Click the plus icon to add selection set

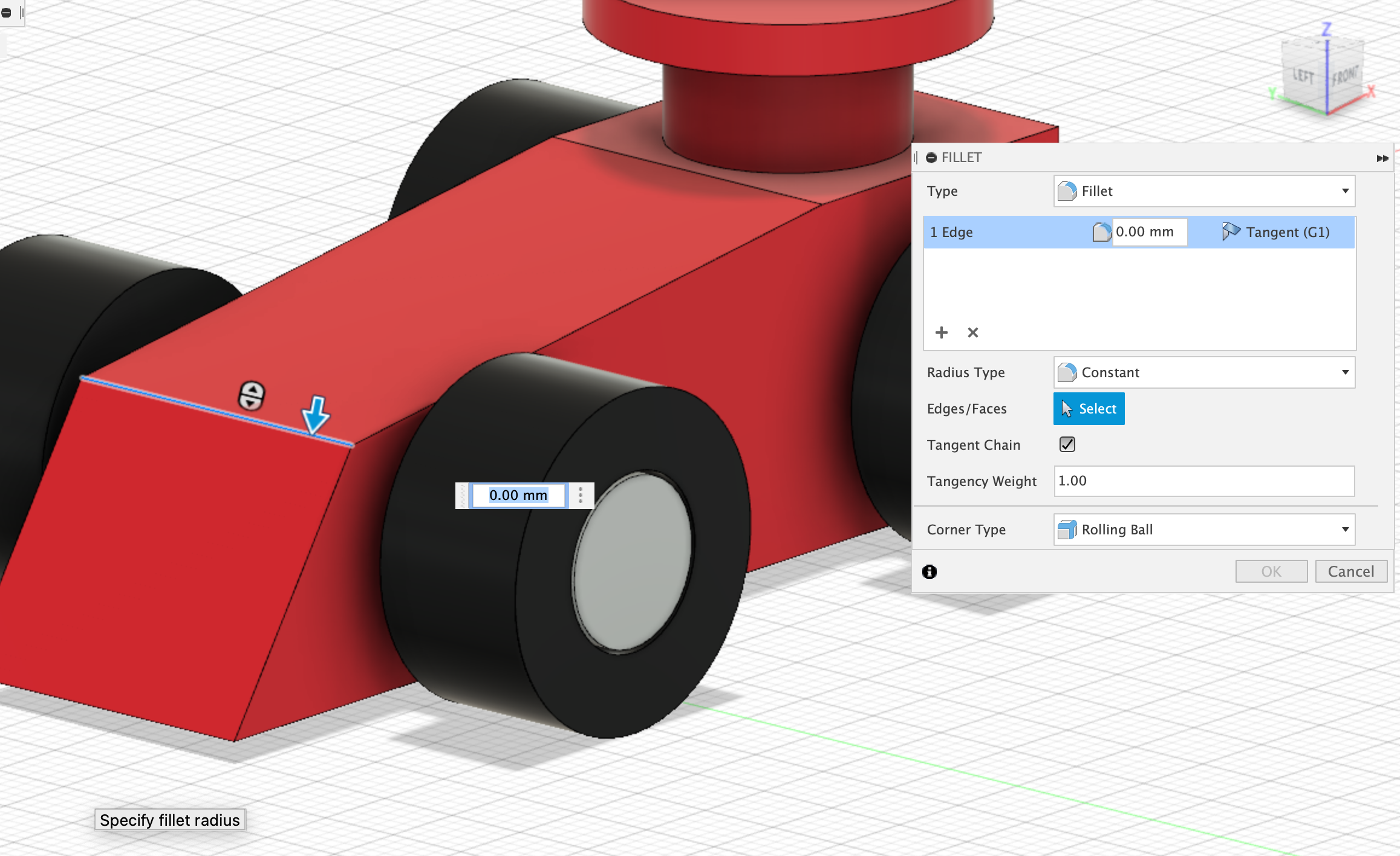941,332
